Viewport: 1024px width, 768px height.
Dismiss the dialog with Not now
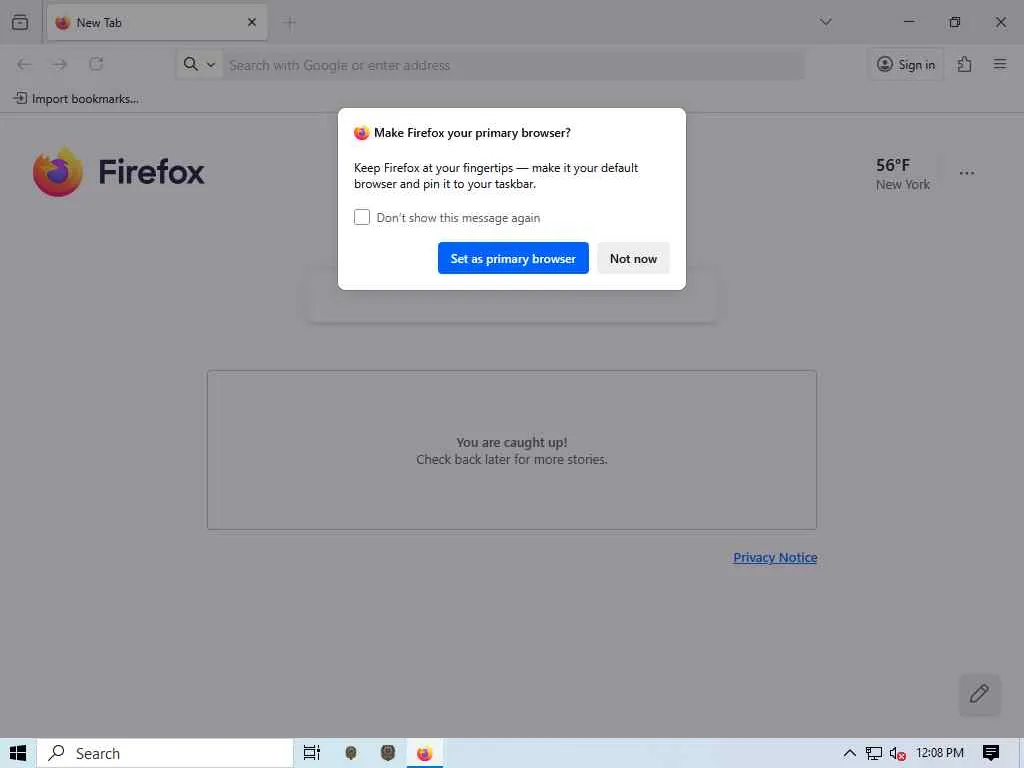(633, 258)
